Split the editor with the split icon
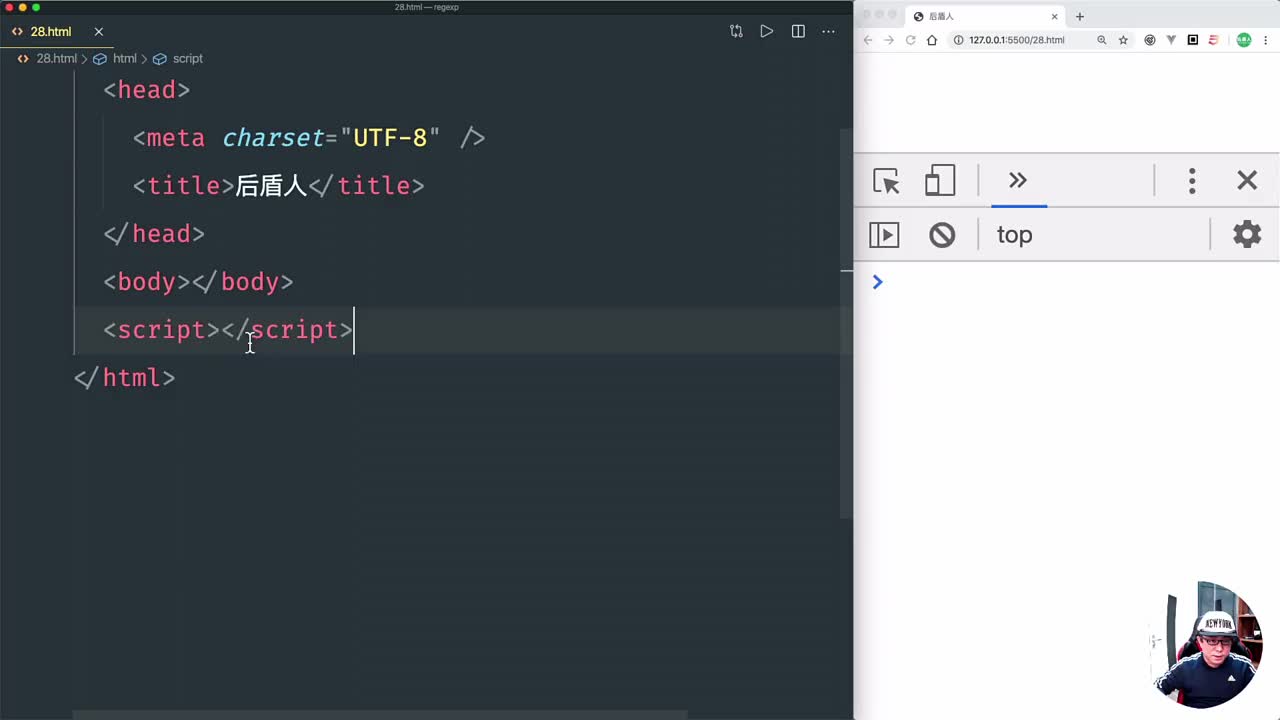Viewport: 1280px width, 720px height. coord(798,31)
